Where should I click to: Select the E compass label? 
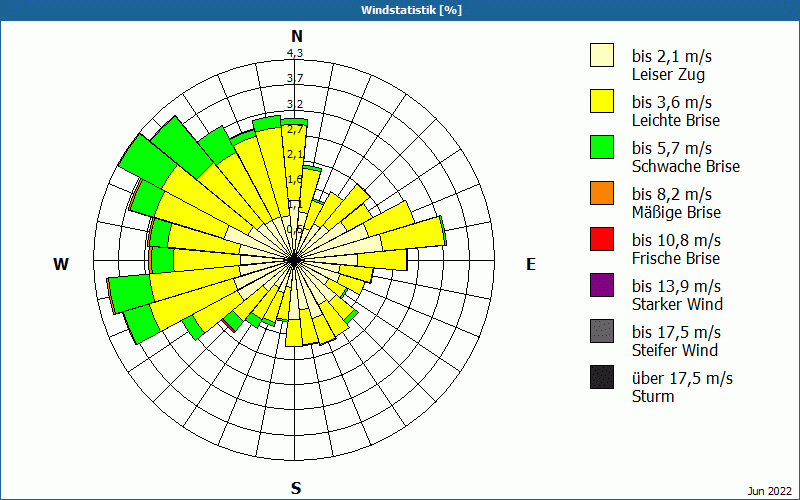coord(531,264)
